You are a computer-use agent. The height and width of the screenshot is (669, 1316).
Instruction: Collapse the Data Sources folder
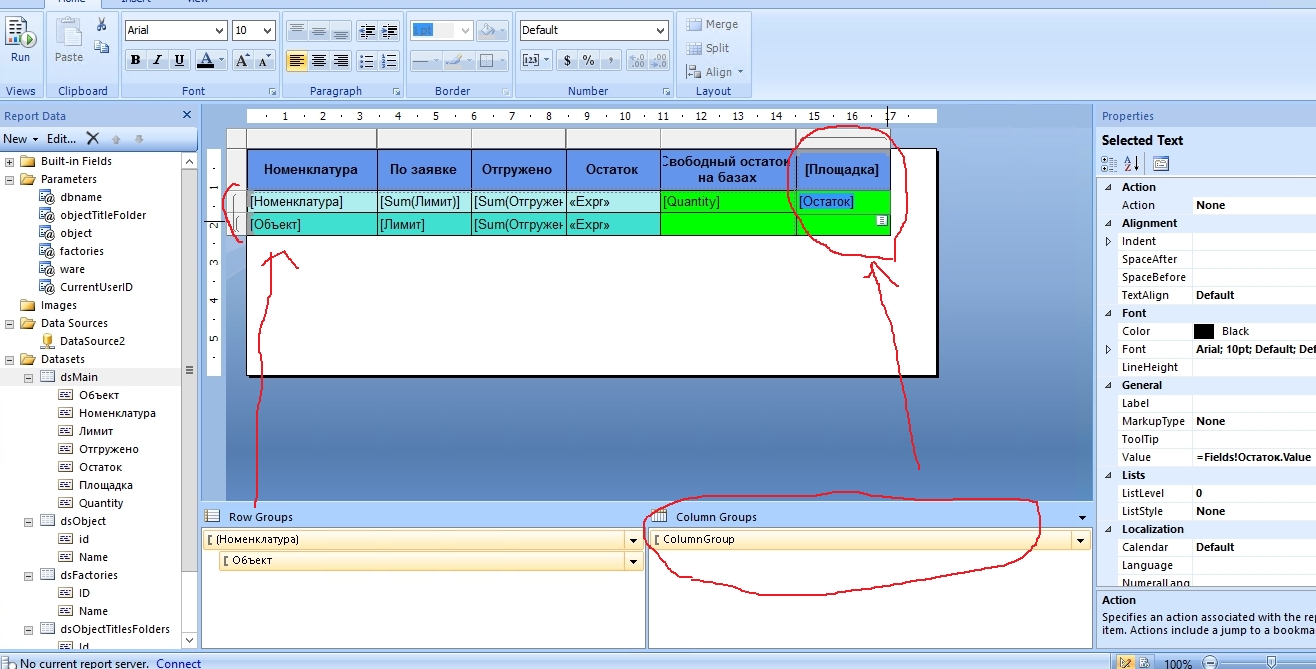(10, 323)
